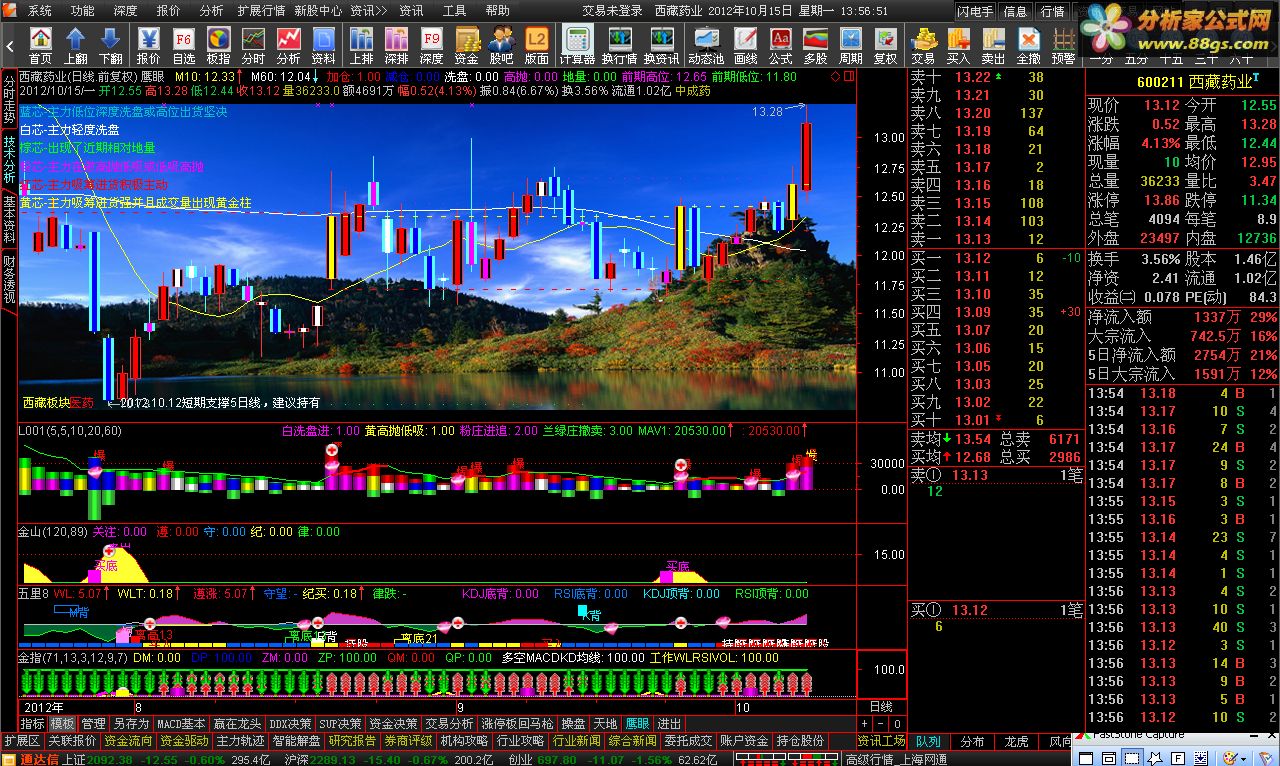Open the 系统 menu

pyautogui.click(x=40, y=10)
